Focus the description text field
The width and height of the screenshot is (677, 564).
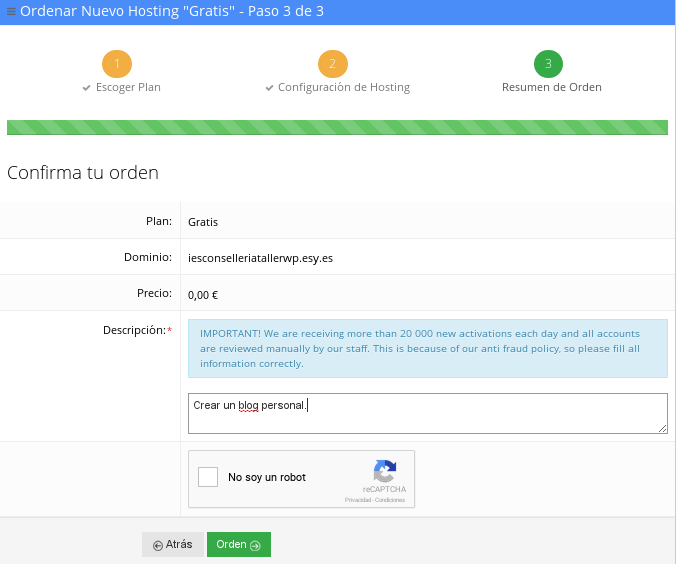(427, 413)
